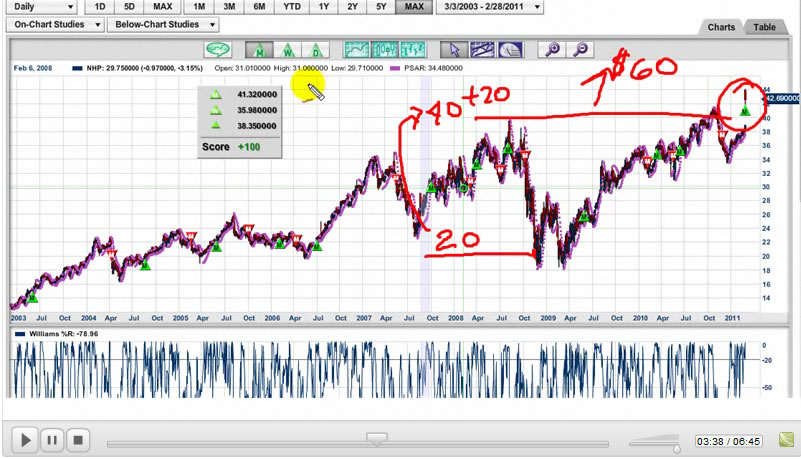The image size is (801, 459).
Task: Set range to 1M
Action: click(199, 7)
